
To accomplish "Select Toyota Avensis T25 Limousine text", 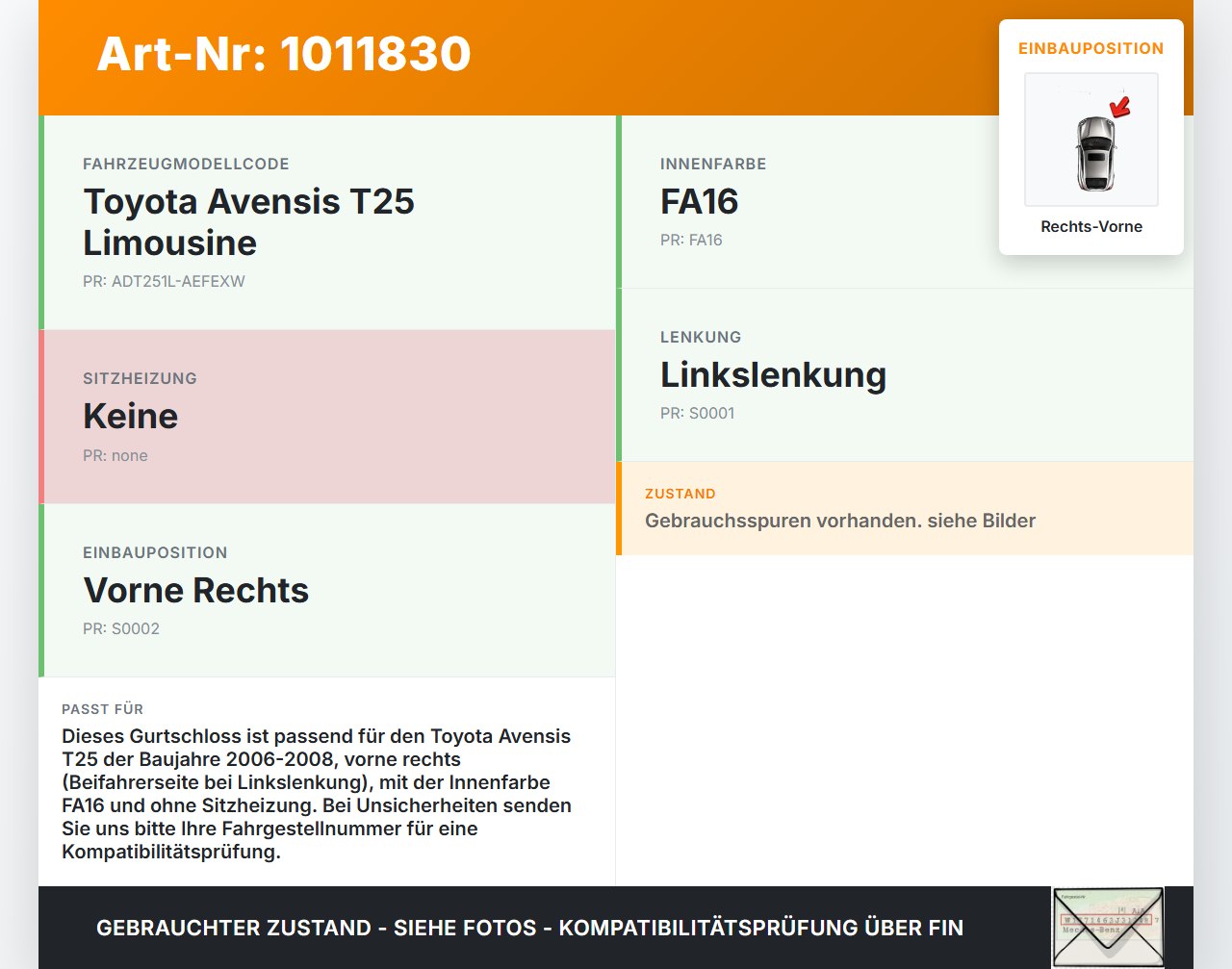I will (248, 222).
